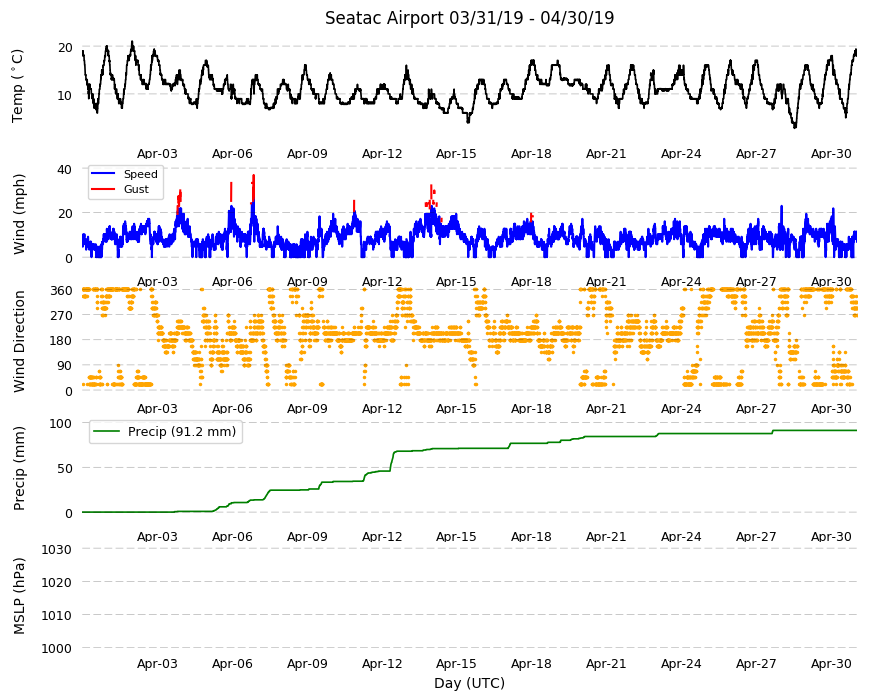Click the Apr-15 tick under temperature plot
Image resolution: width=870 pixels, height=700 pixels.
pos(456,154)
